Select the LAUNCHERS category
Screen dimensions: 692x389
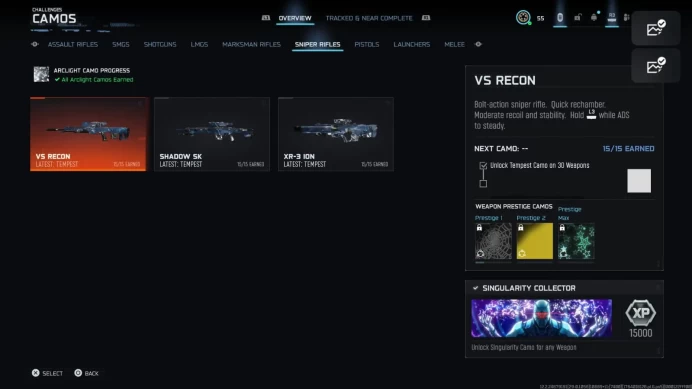411,45
